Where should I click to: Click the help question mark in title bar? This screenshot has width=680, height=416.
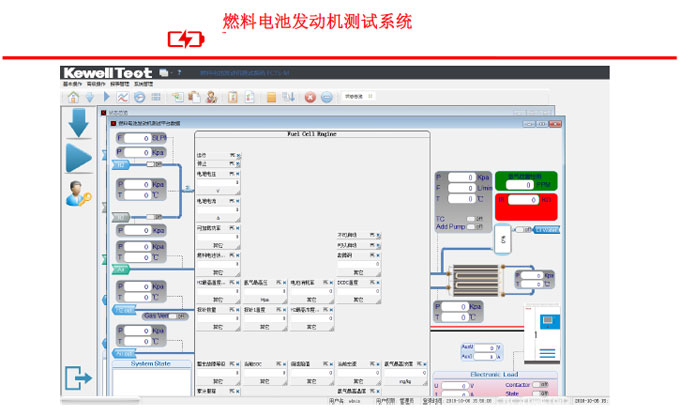180,72
